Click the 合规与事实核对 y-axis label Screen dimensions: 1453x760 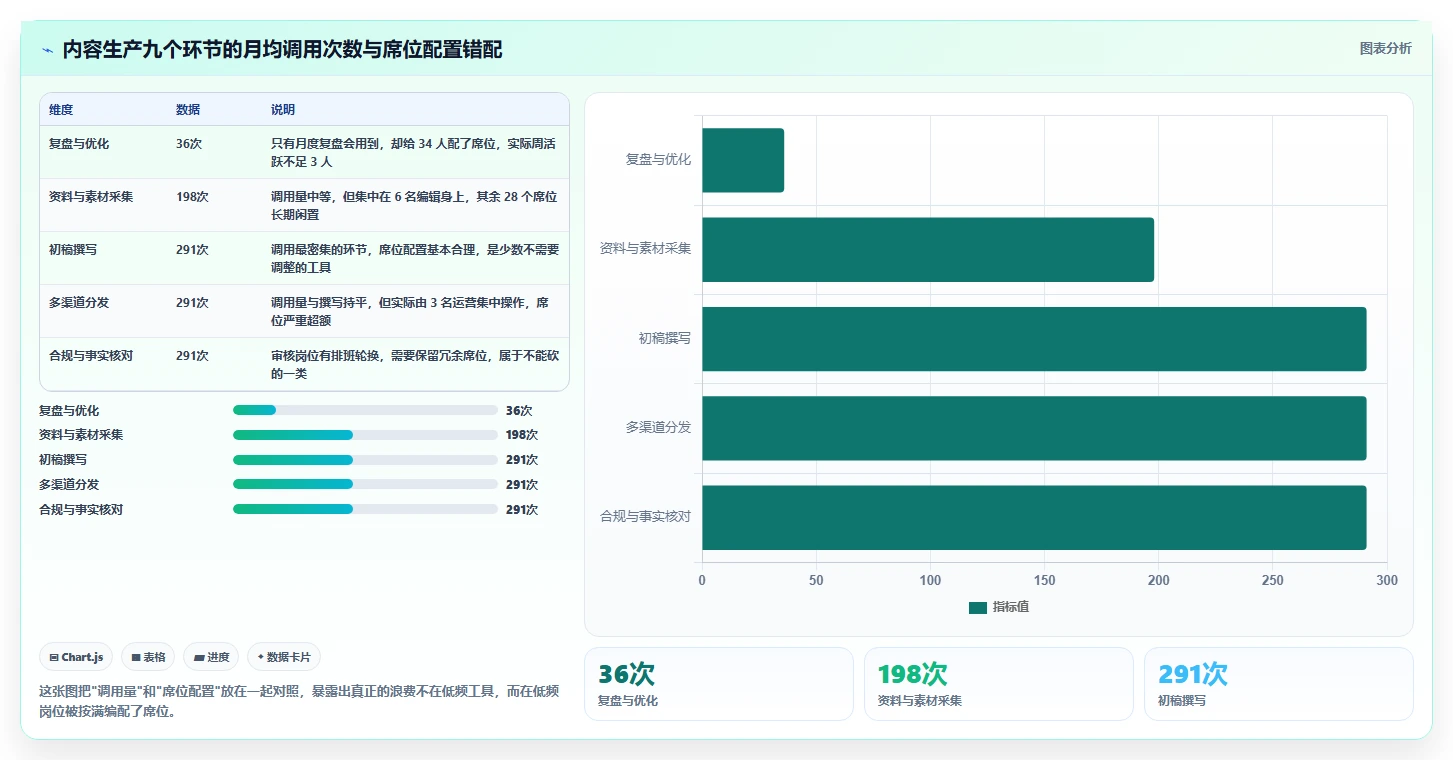click(646, 517)
